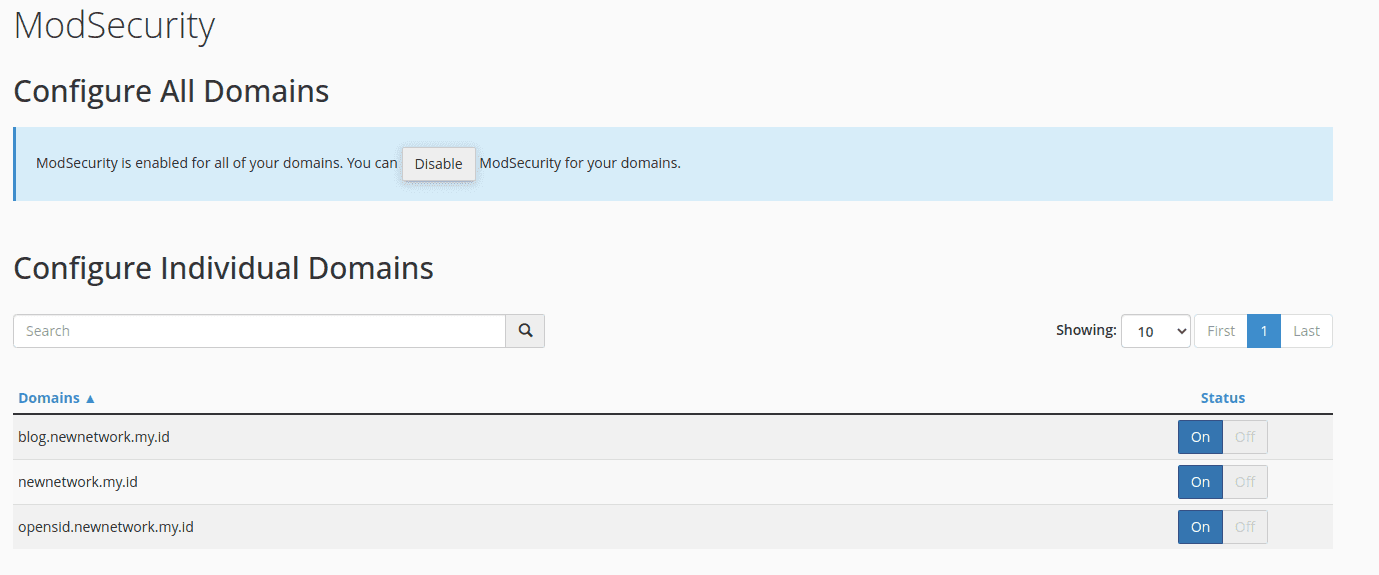
Task: Focus the domain Search input field
Action: 259,331
